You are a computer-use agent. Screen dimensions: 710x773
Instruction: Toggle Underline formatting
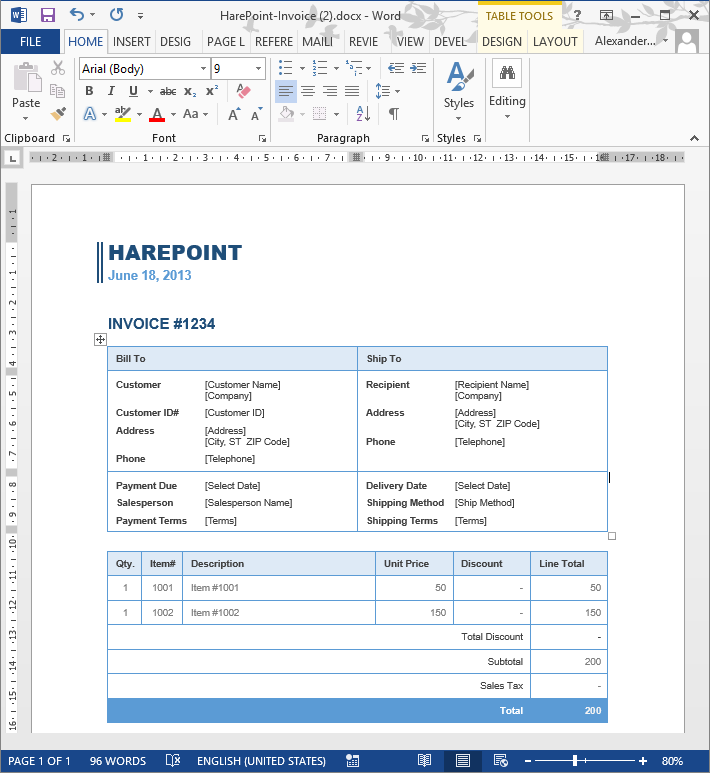tap(133, 91)
